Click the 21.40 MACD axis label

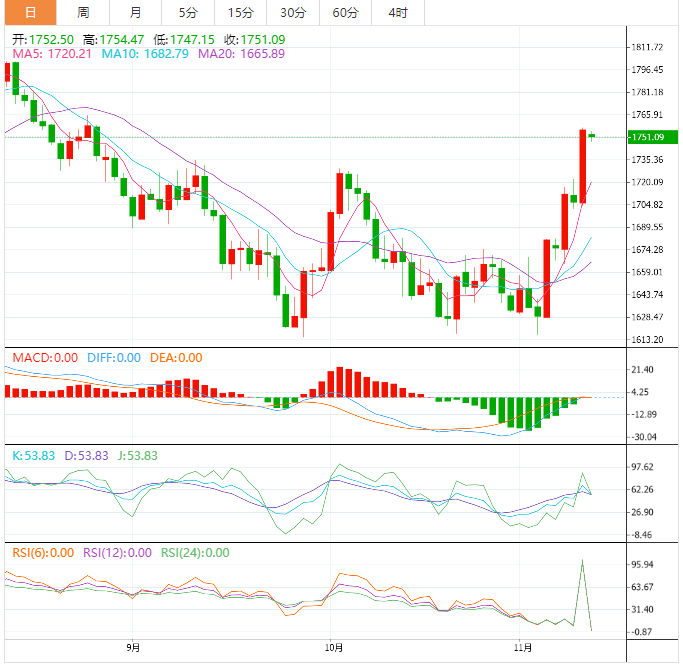coord(642,370)
